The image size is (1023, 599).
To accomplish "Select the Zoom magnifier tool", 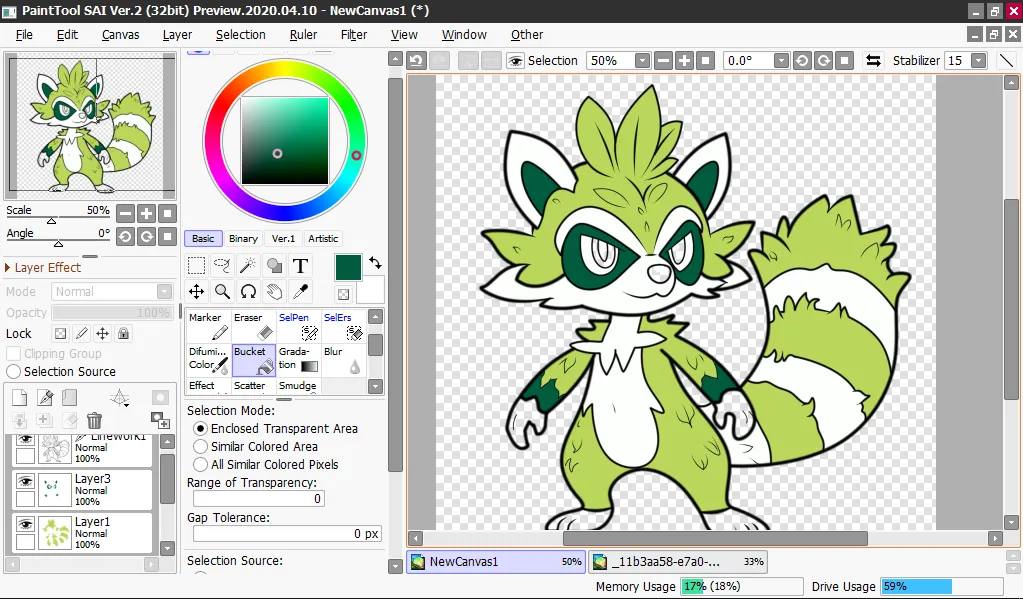I will point(222,292).
